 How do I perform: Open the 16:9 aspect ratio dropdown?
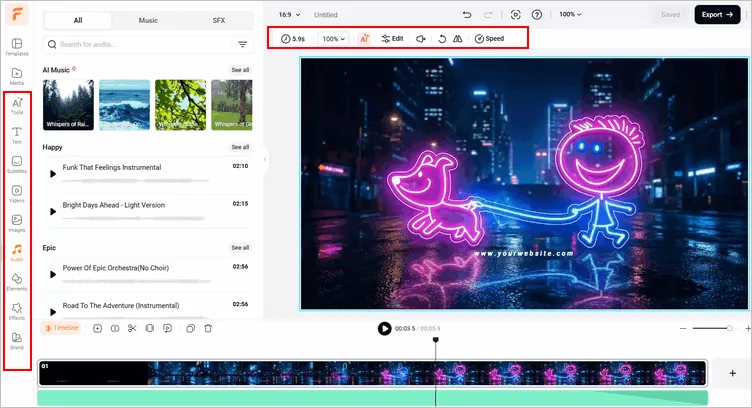289,15
